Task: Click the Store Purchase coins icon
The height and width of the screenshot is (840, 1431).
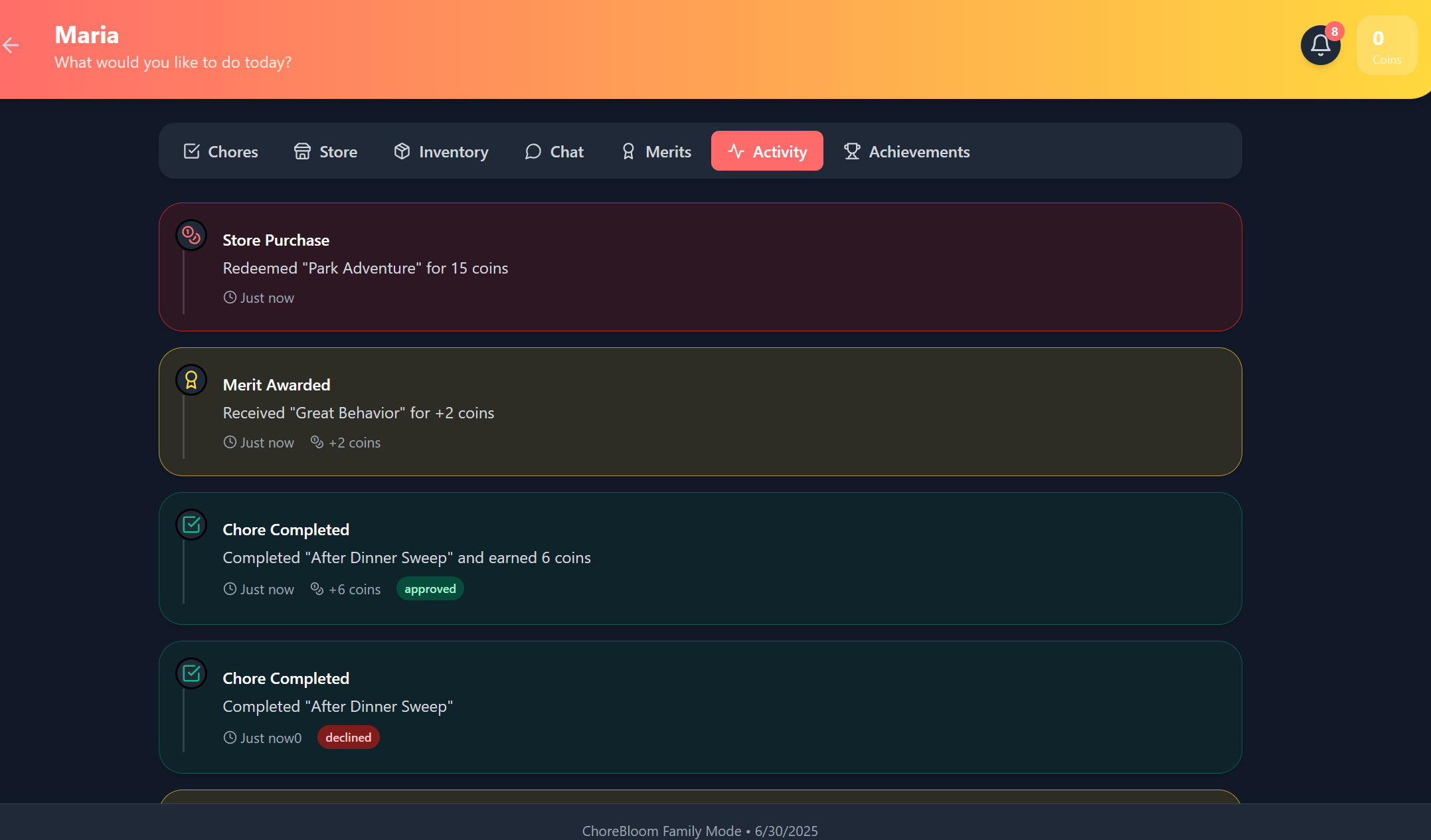Action: click(191, 235)
